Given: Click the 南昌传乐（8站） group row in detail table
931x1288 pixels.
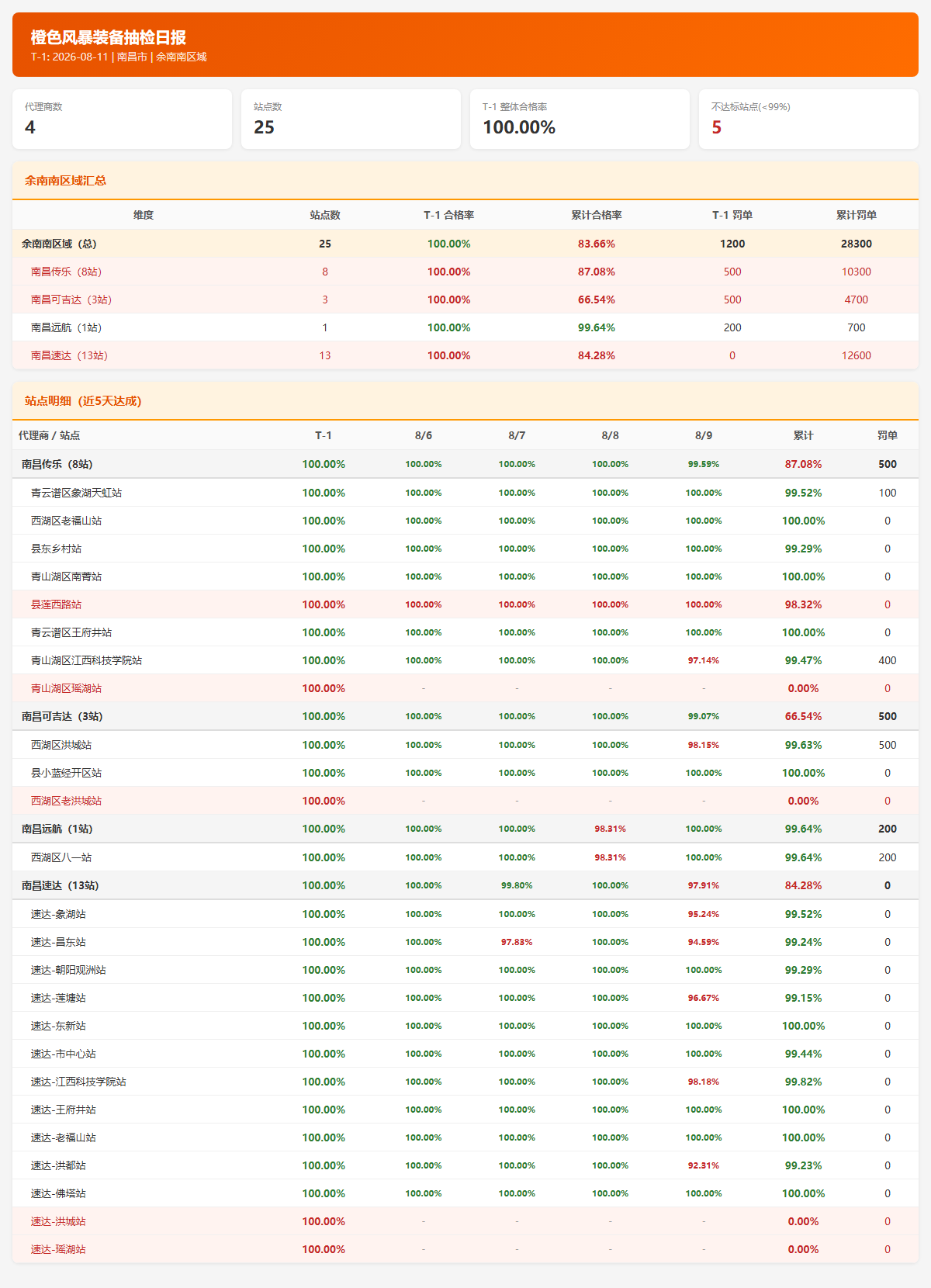Looking at the screenshot, I should (x=465, y=464).
